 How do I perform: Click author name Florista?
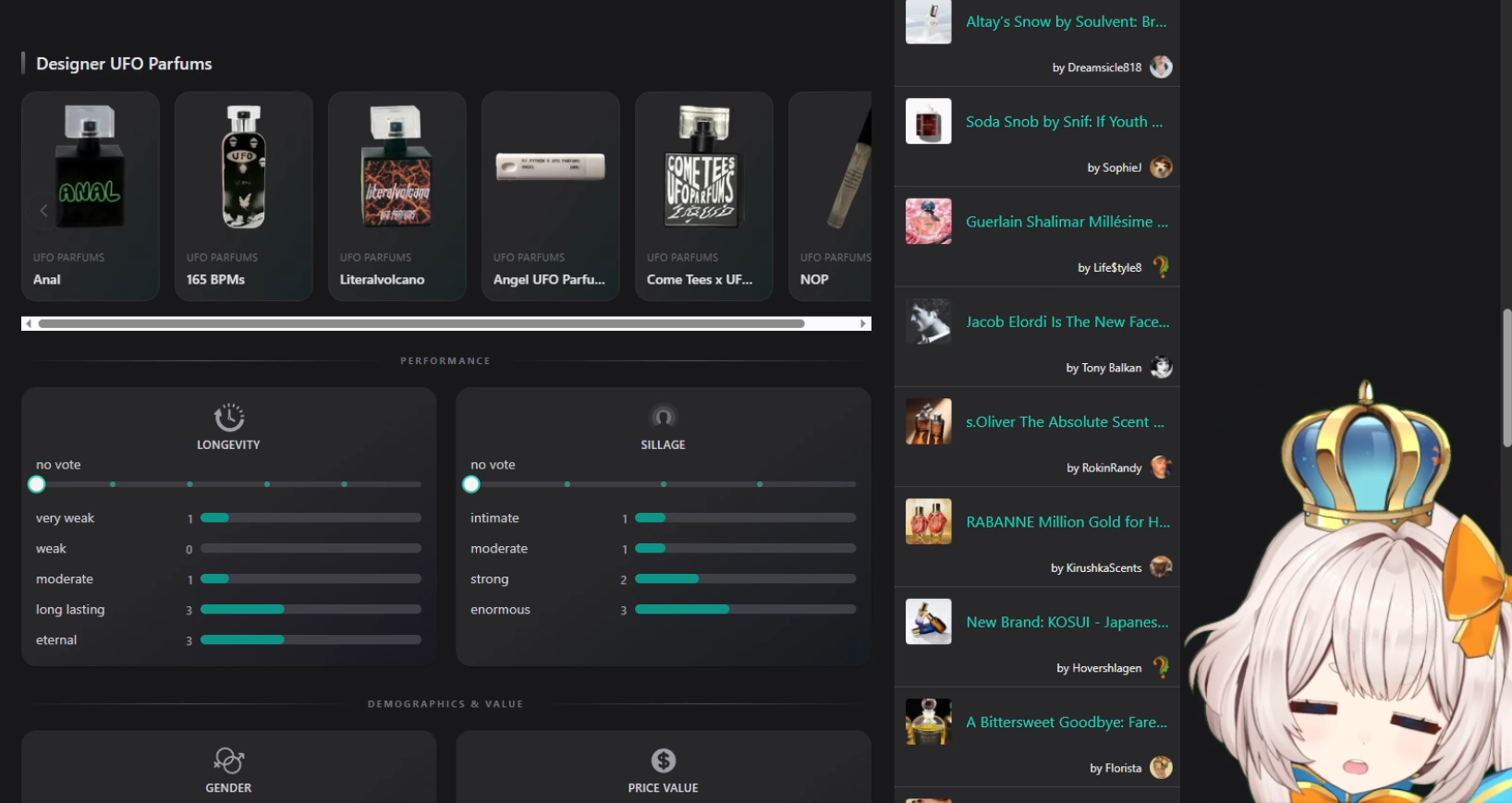pos(1124,769)
